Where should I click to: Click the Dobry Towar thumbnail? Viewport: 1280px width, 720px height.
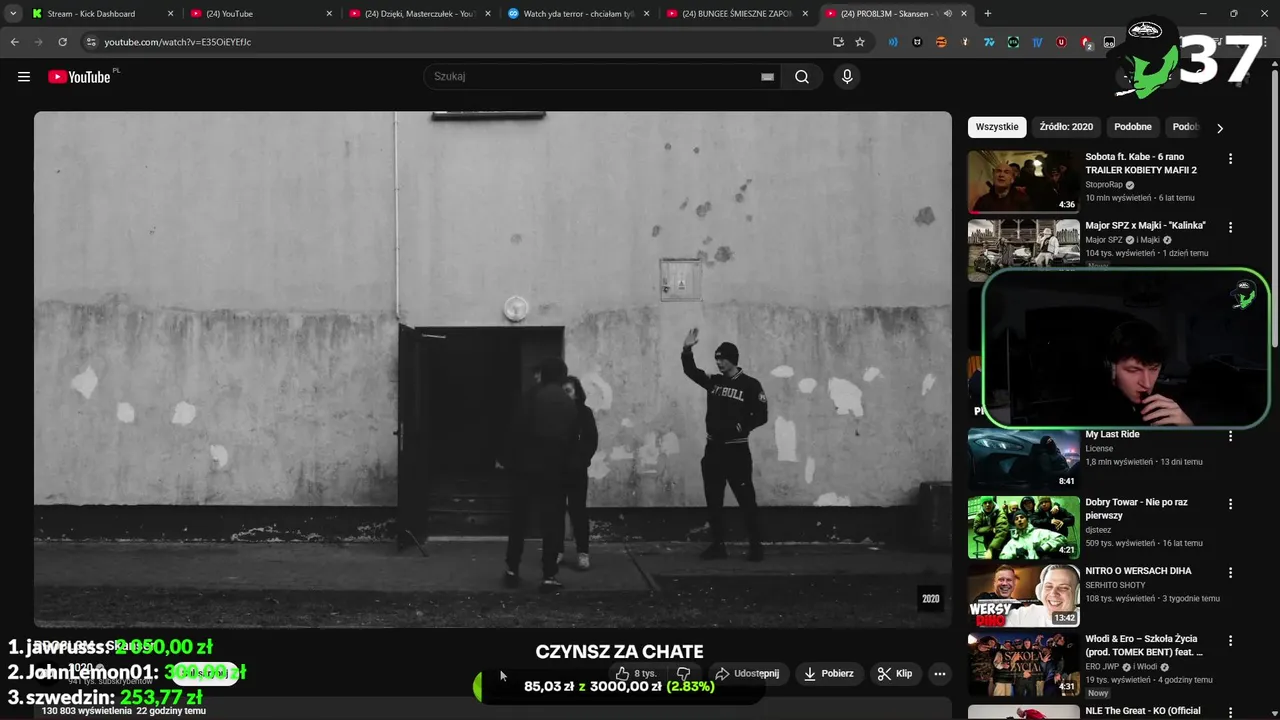point(1023,527)
